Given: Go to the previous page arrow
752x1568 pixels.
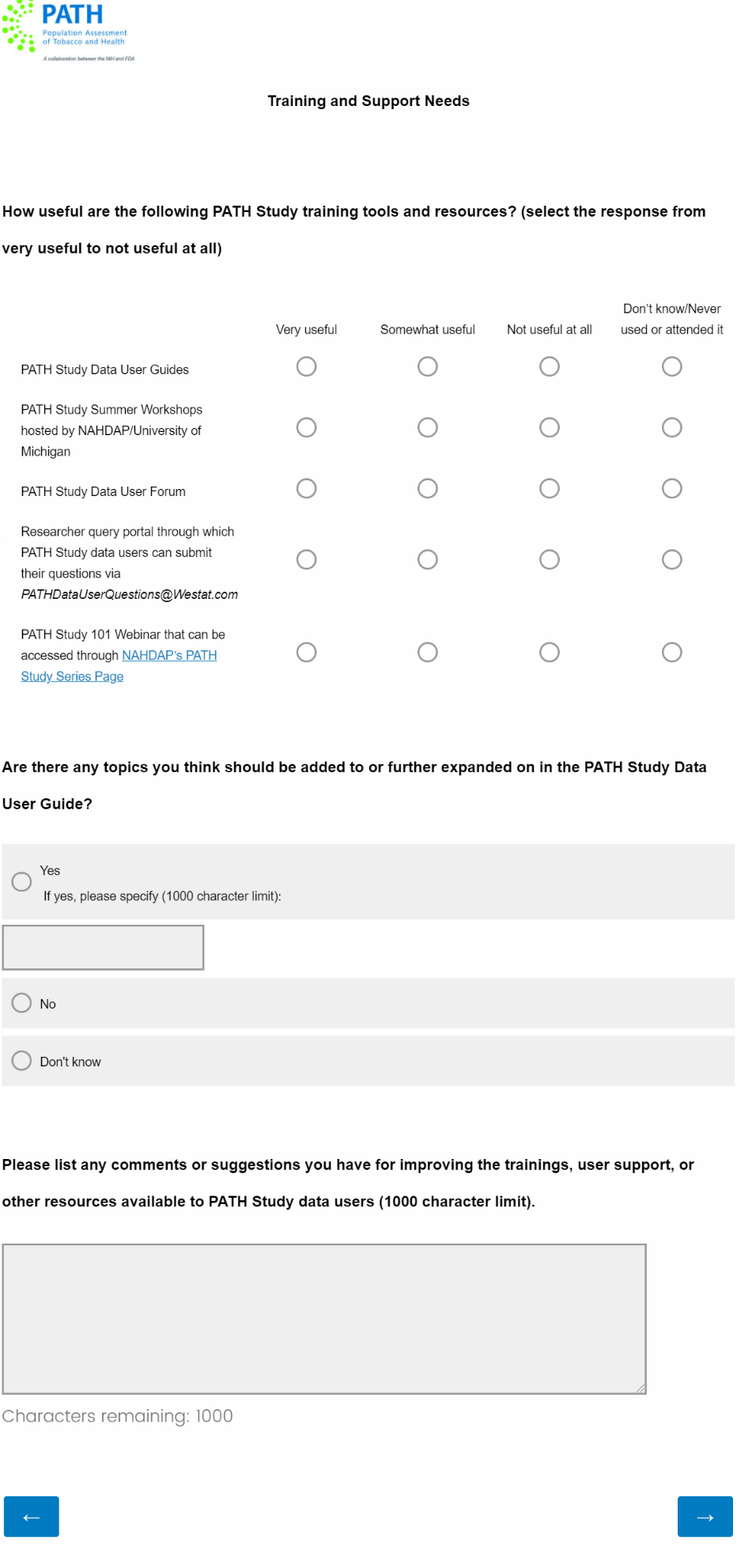Looking at the screenshot, I should click(x=32, y=1516).
